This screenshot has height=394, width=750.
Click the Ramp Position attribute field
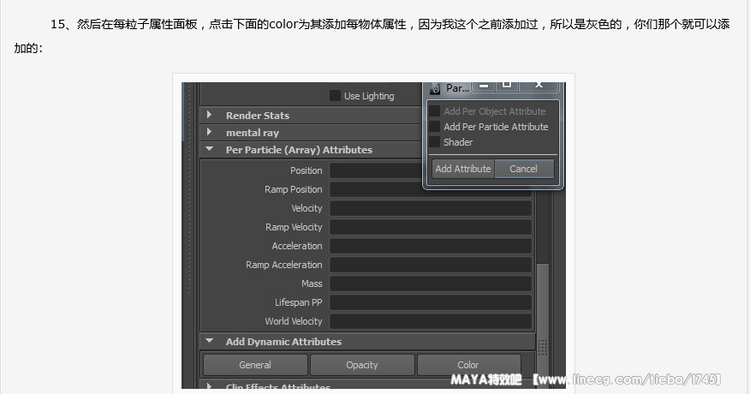click(430, 189)
